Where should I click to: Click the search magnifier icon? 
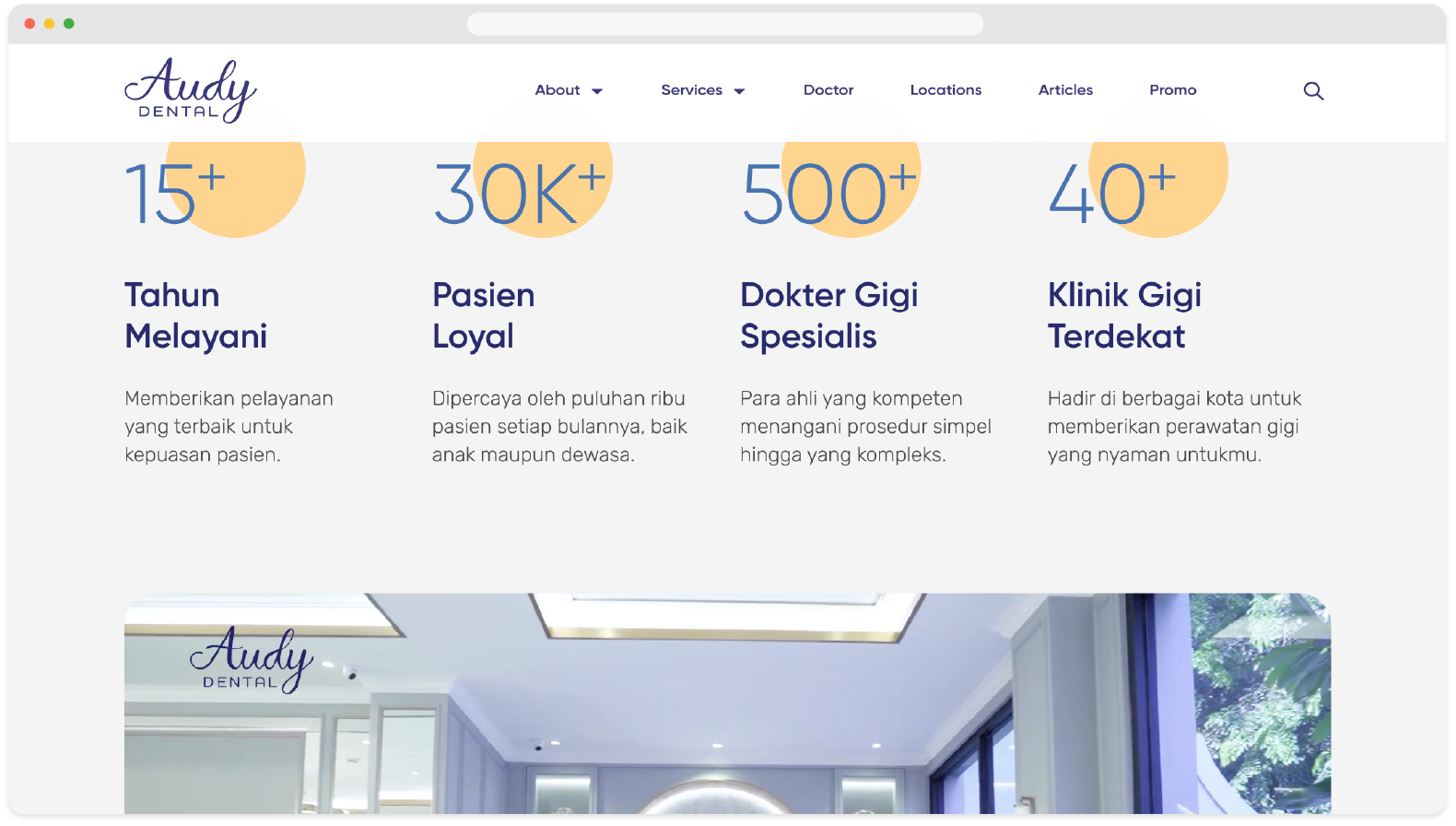tap(1313, 90)
